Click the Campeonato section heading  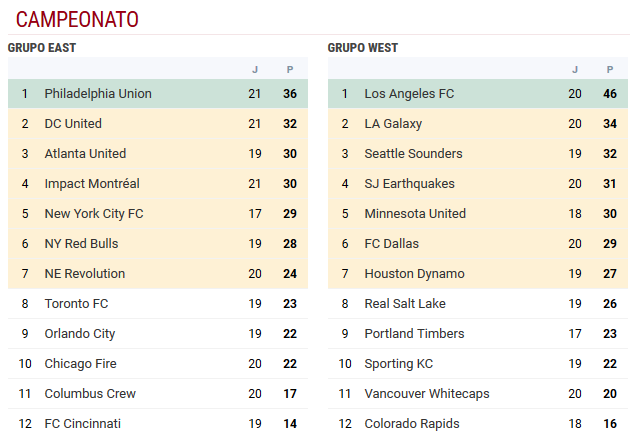(x=77, y=19)
